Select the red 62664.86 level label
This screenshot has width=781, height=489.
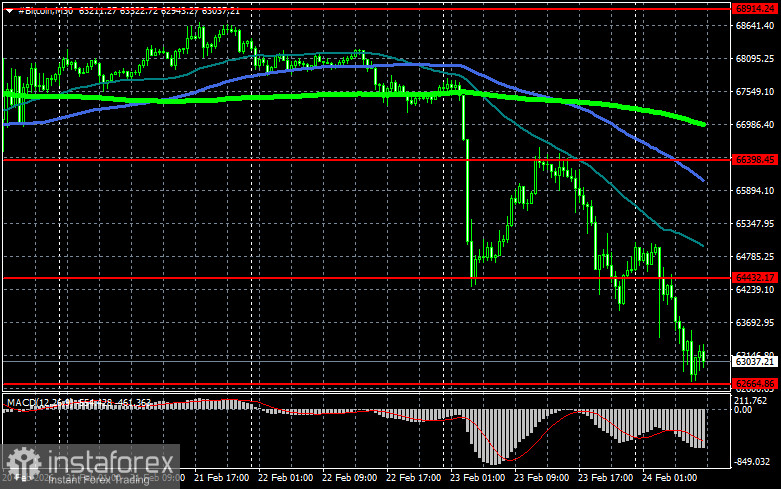(x=755, y=383)
